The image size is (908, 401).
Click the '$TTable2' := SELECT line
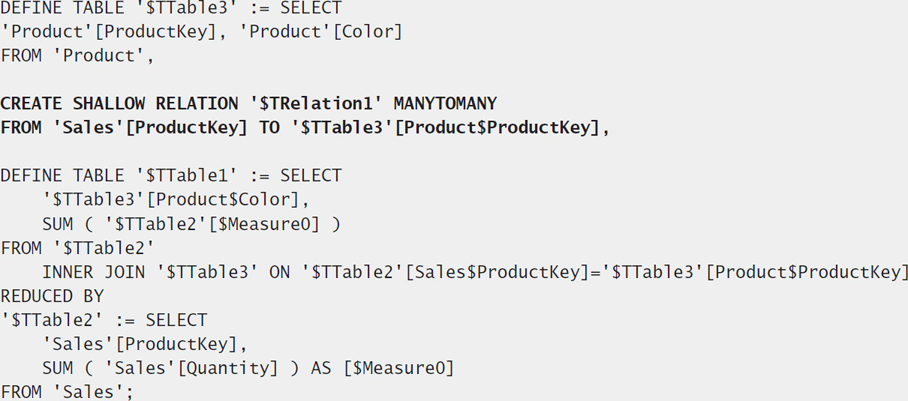coord(104,320)
